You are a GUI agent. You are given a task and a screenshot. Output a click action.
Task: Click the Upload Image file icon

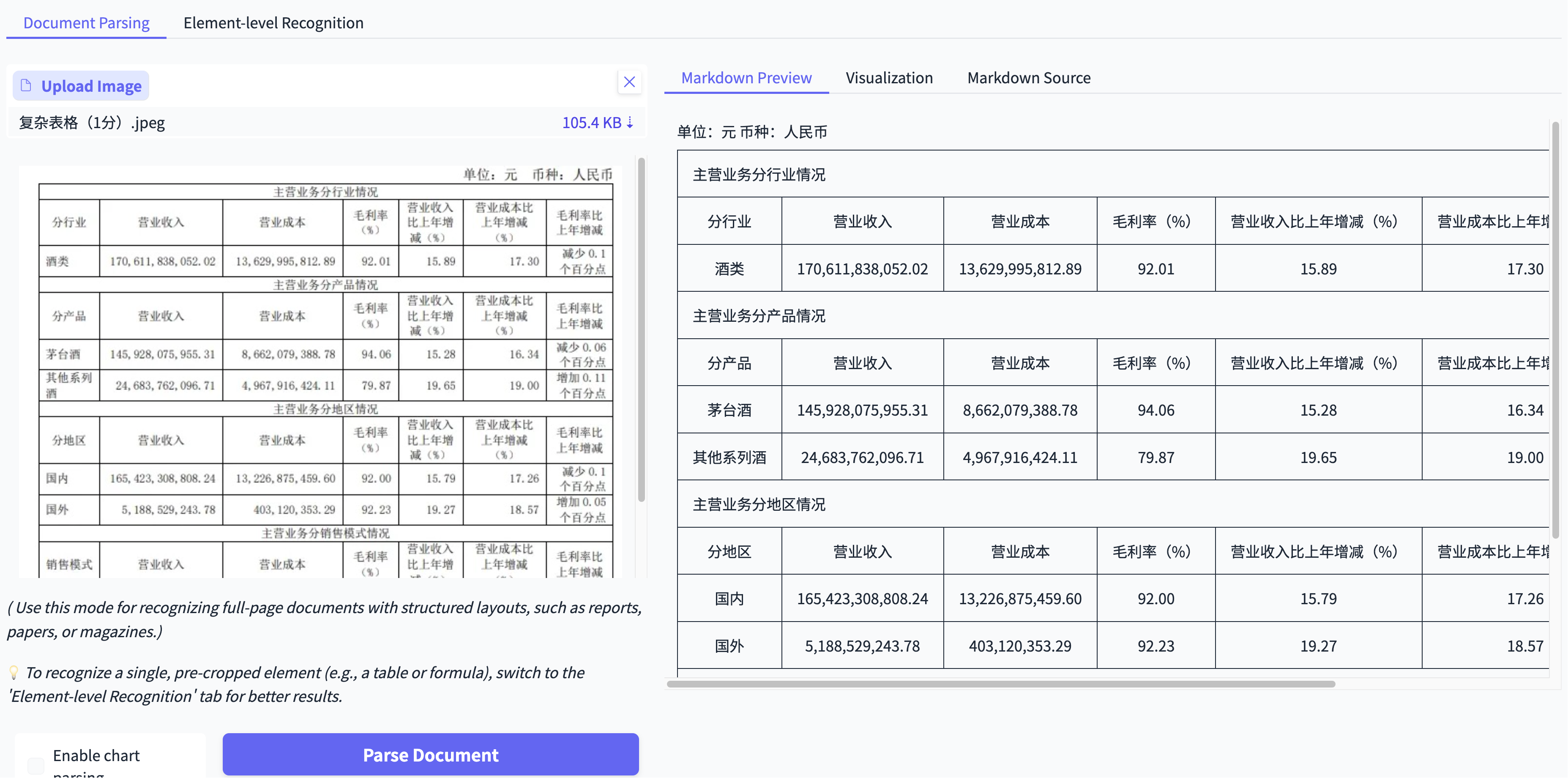26,85
